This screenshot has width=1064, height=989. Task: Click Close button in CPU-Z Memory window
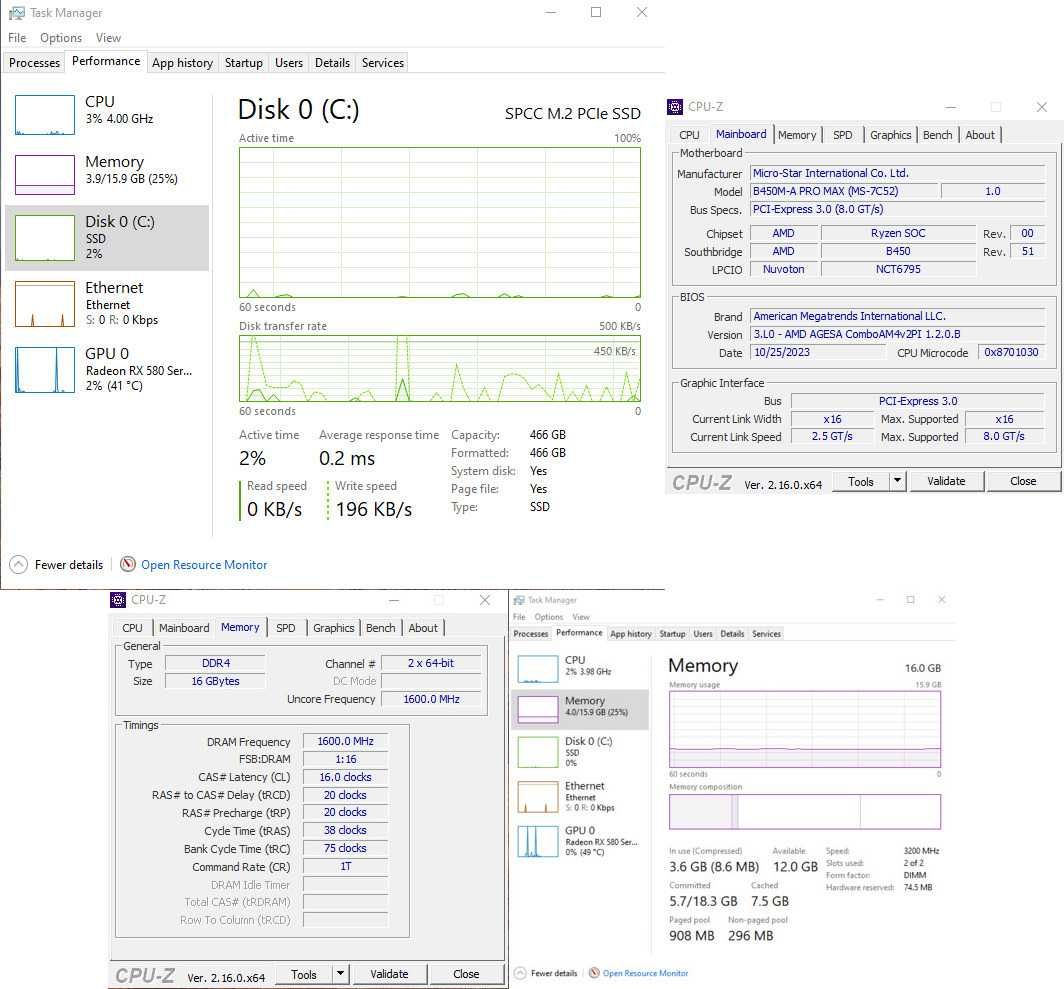tap(466, 974)
